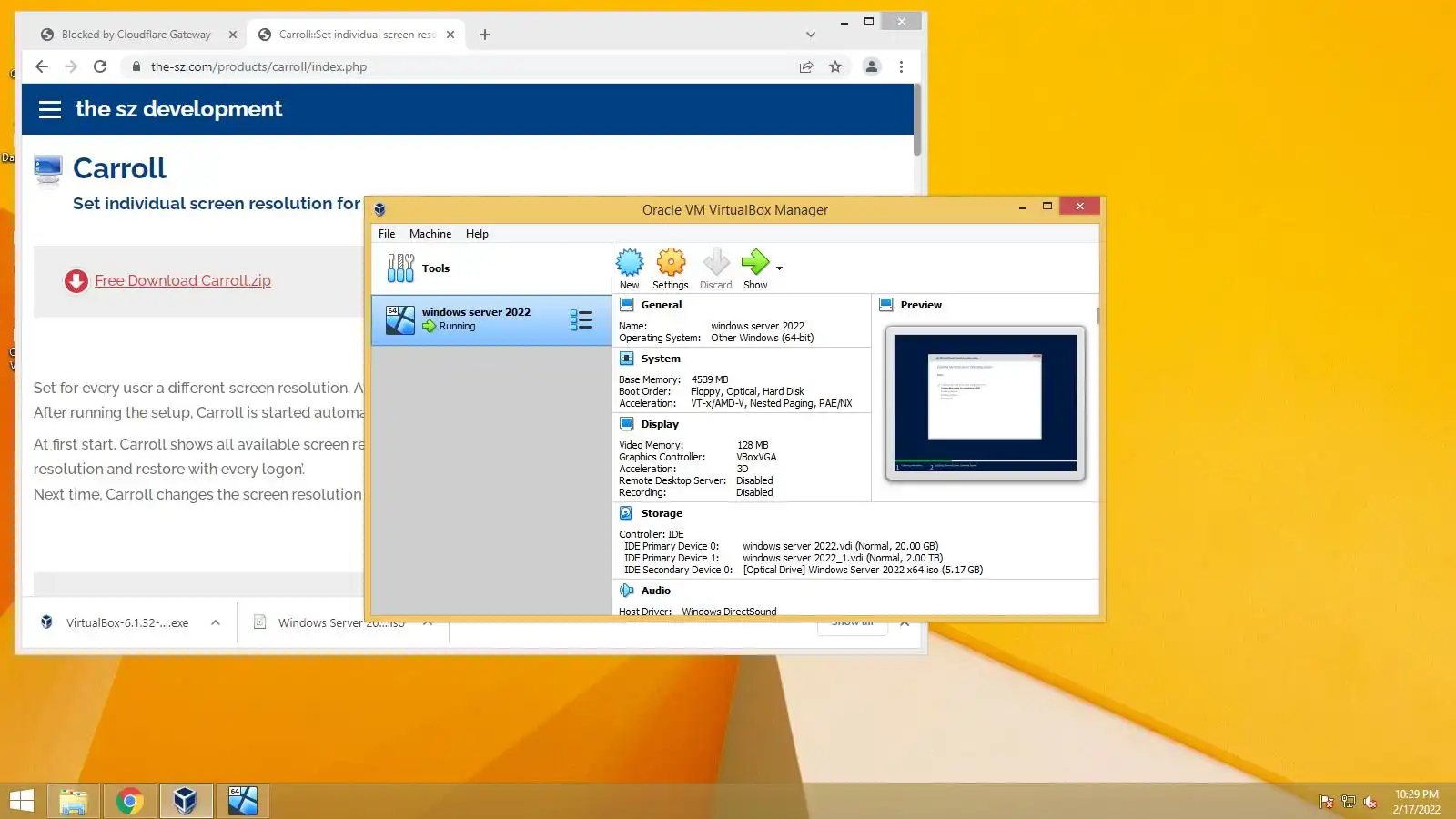Expand the Show button dropdown arrow
The height and width of the screenshot is (819, 1456).
click(x=779, y=268)
